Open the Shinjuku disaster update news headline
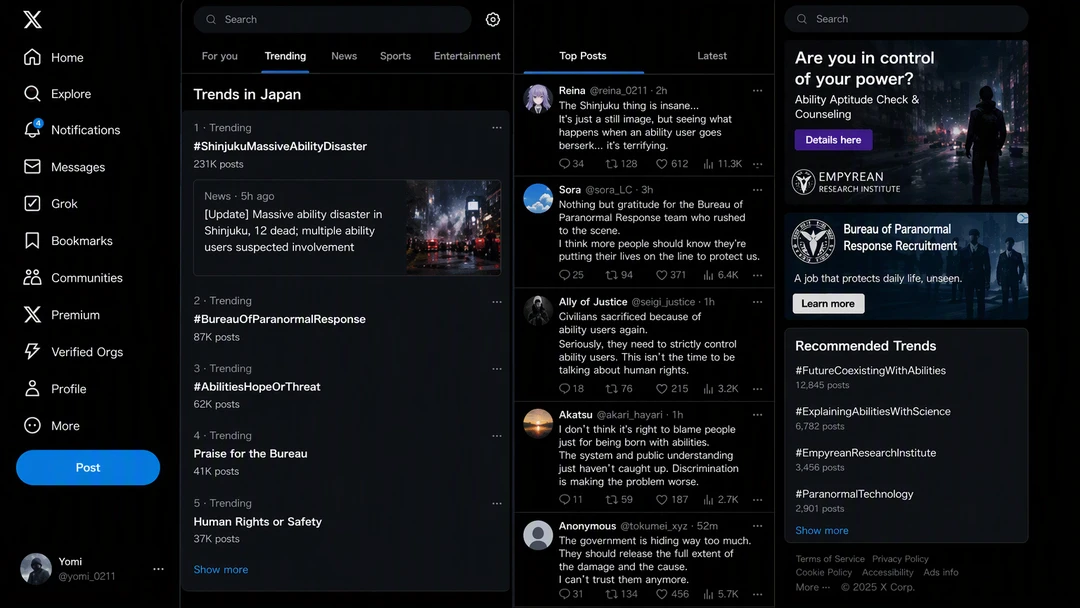The height and width of the screenshot is (608, 1080). [293, 231]
